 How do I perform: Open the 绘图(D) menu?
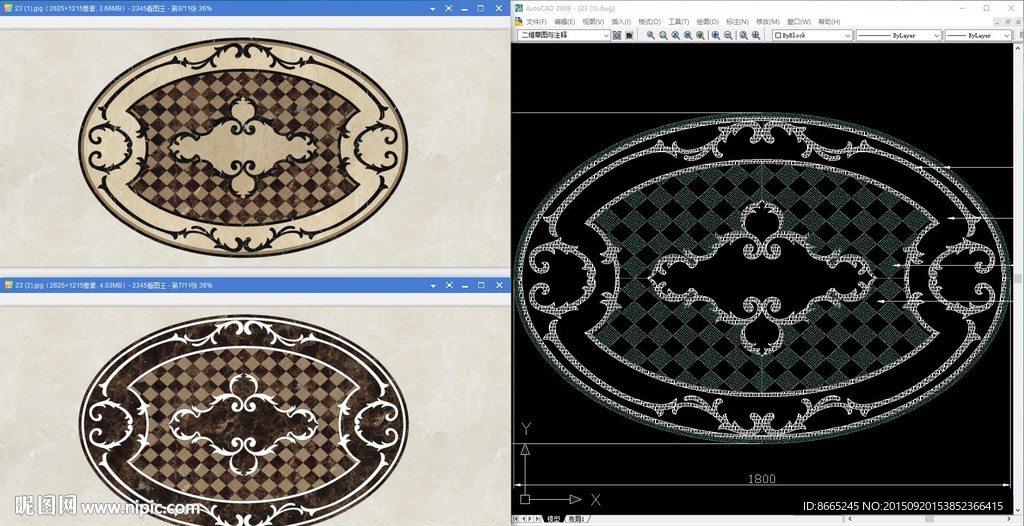tap(707, 22)
